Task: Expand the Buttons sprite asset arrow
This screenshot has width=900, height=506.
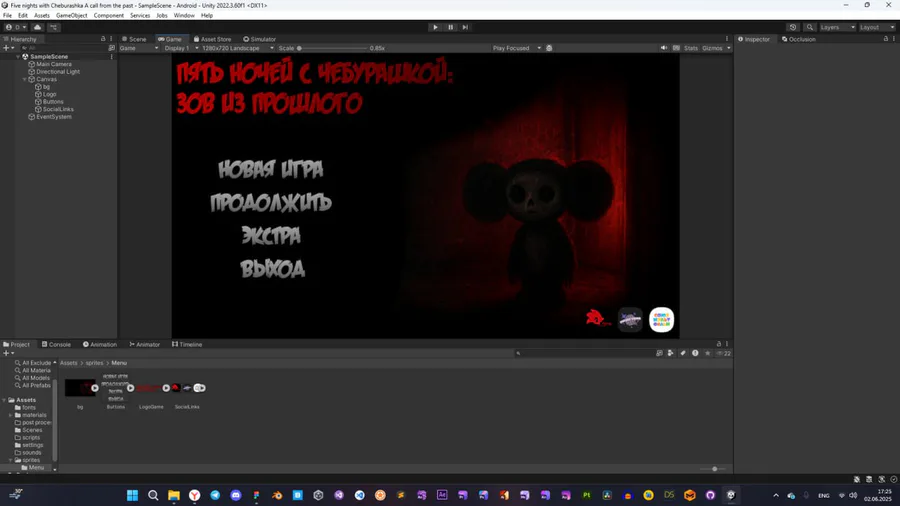Action: [130, 388]
